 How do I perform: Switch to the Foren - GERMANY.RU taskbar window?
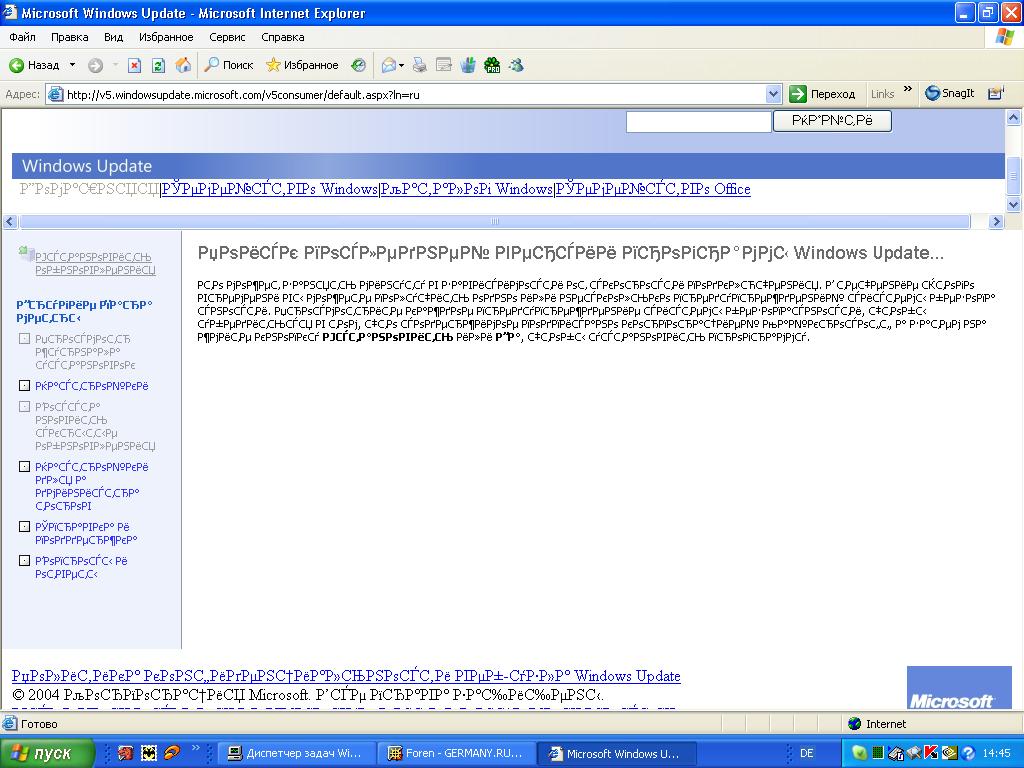point(457,753)
